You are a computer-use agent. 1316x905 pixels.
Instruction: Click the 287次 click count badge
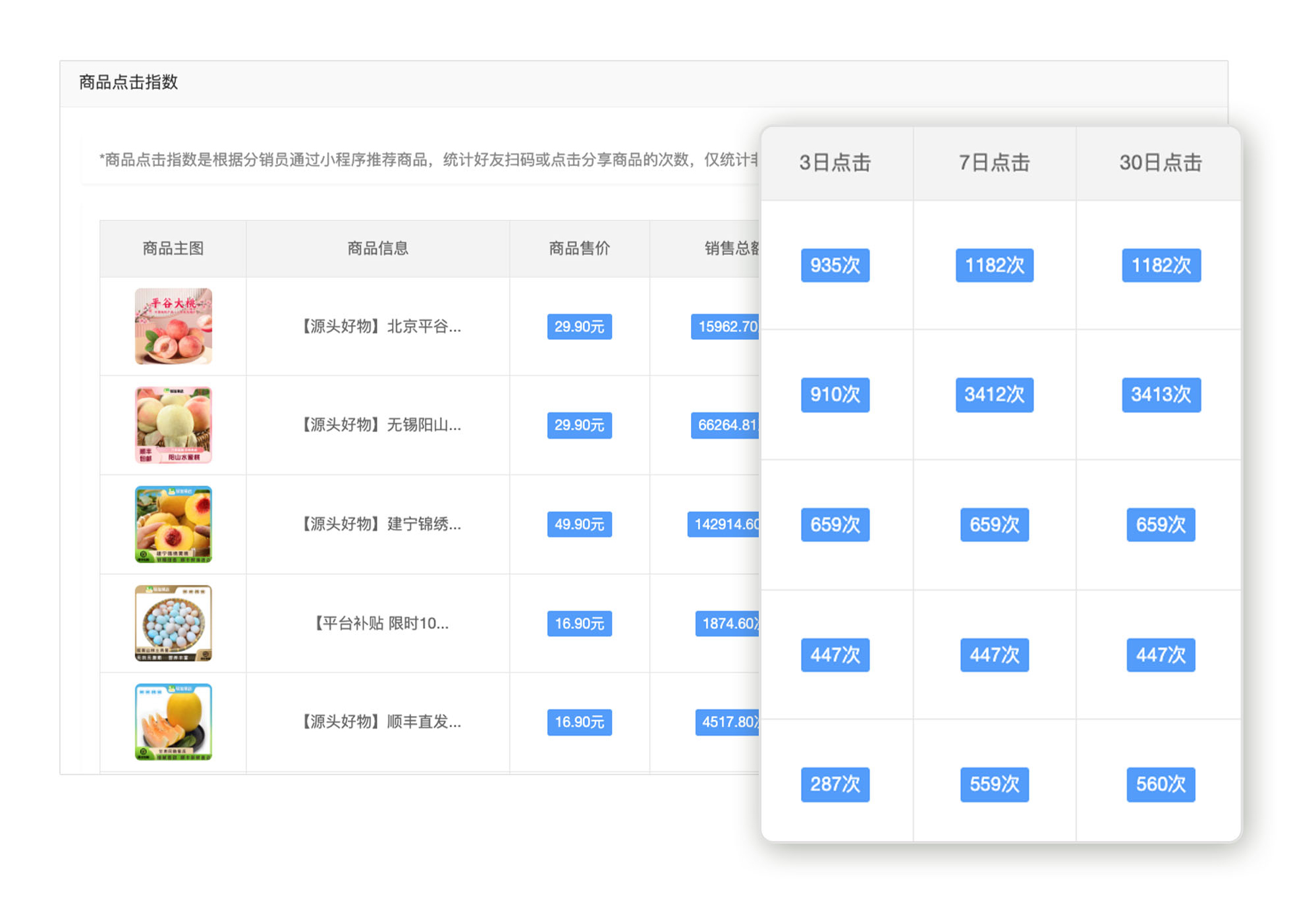835,784
